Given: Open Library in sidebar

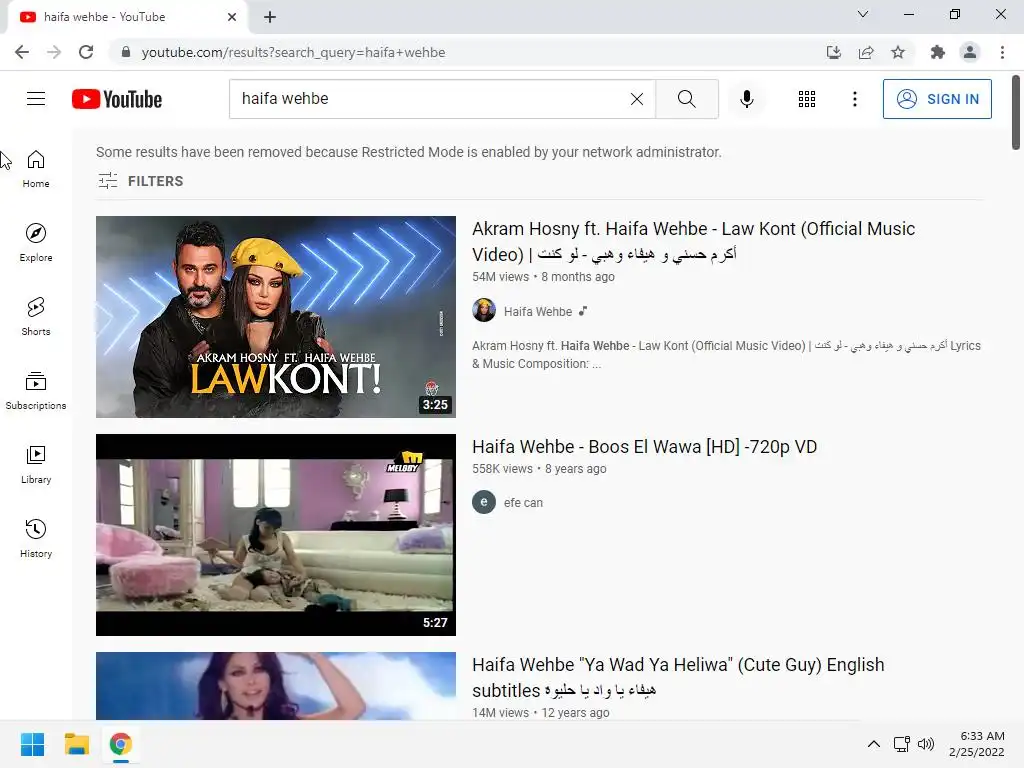Looking at the screenshot, I should pos(36,464).
